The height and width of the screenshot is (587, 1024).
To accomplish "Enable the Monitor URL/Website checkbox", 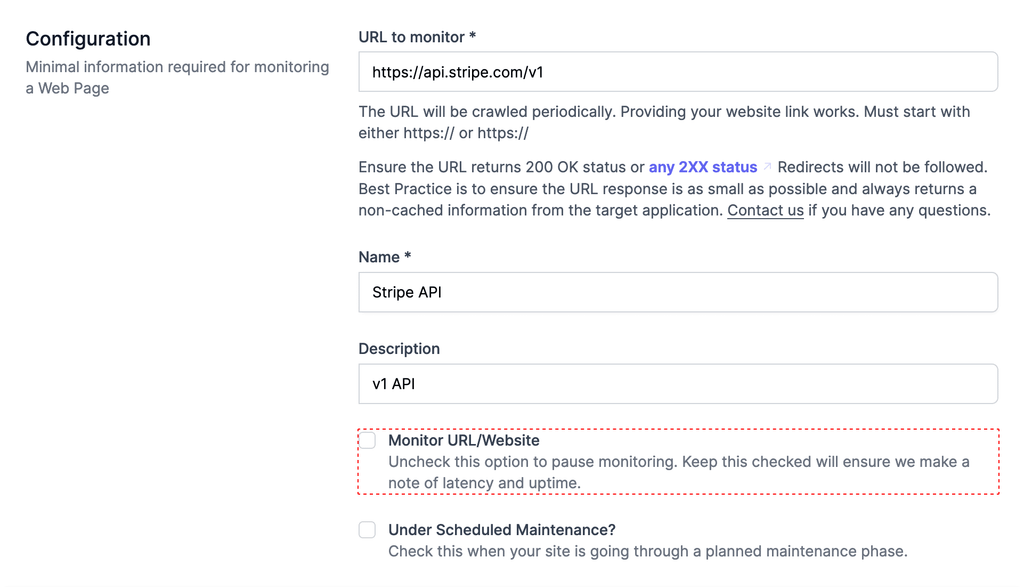I will pyautogui.click(x=368, y=440).
